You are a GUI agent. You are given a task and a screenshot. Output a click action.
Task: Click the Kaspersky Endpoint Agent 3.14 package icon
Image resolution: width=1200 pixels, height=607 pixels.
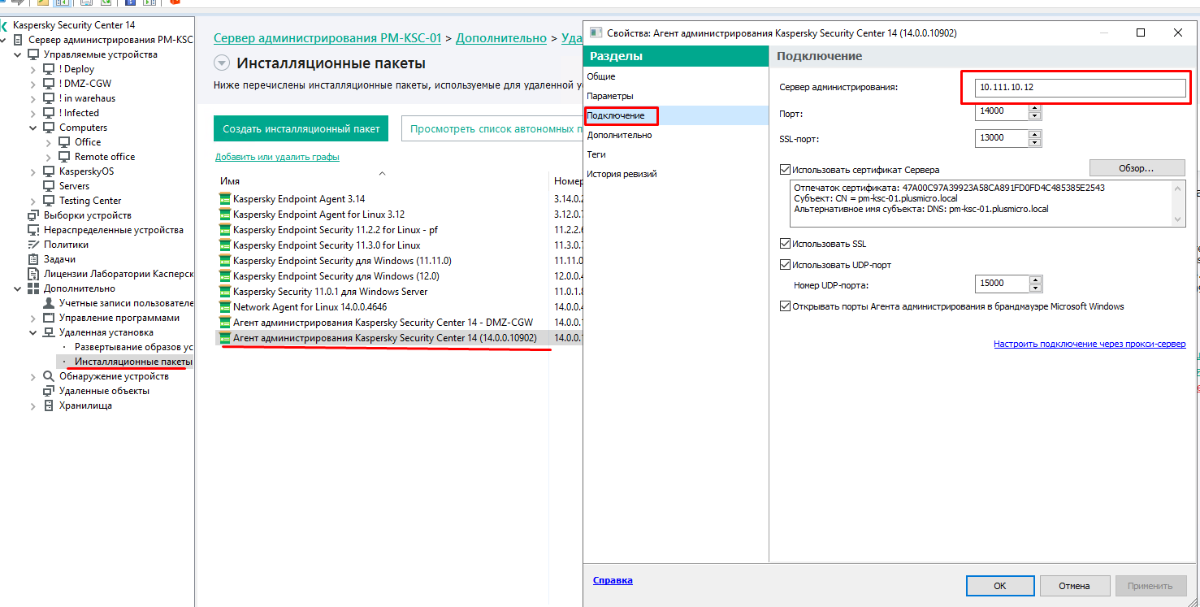[225, 199]
